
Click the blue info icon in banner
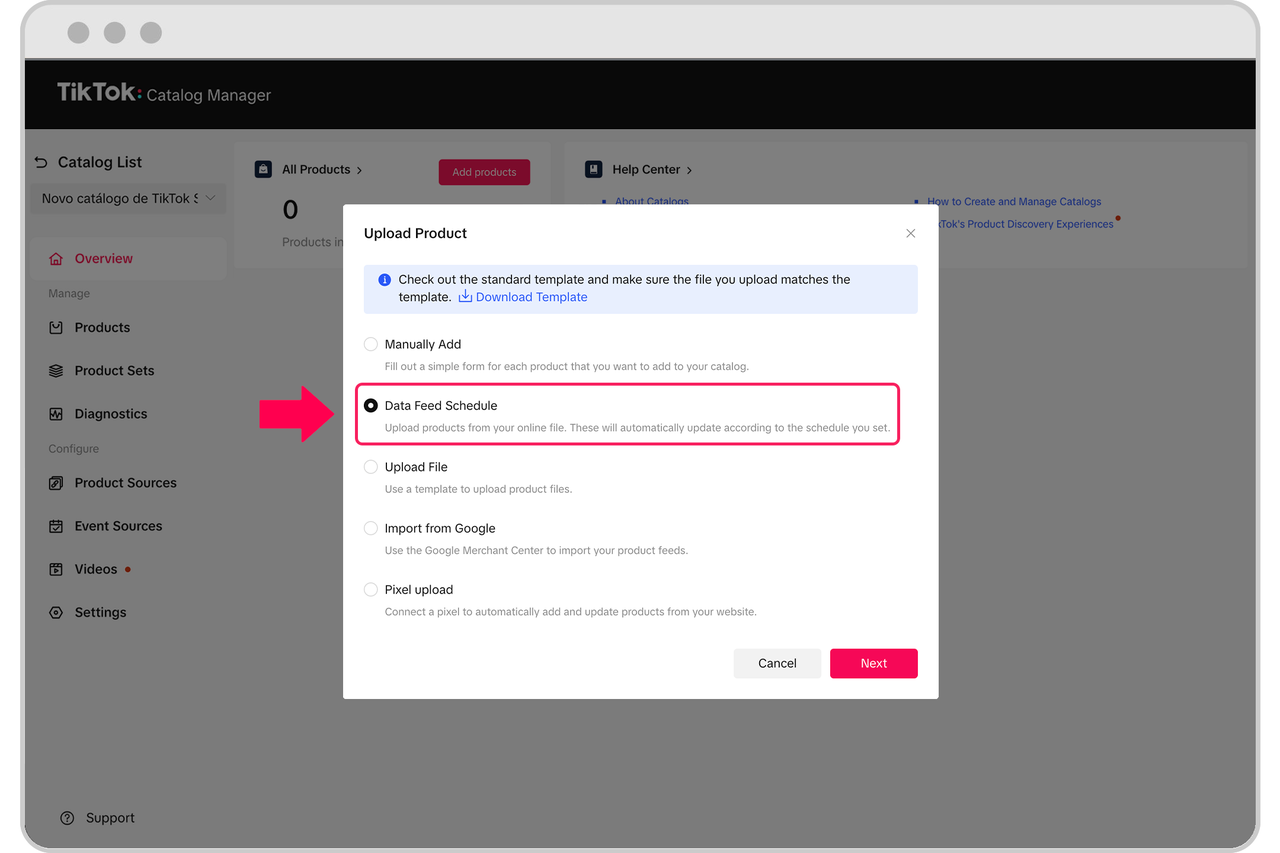pos(385,280)
